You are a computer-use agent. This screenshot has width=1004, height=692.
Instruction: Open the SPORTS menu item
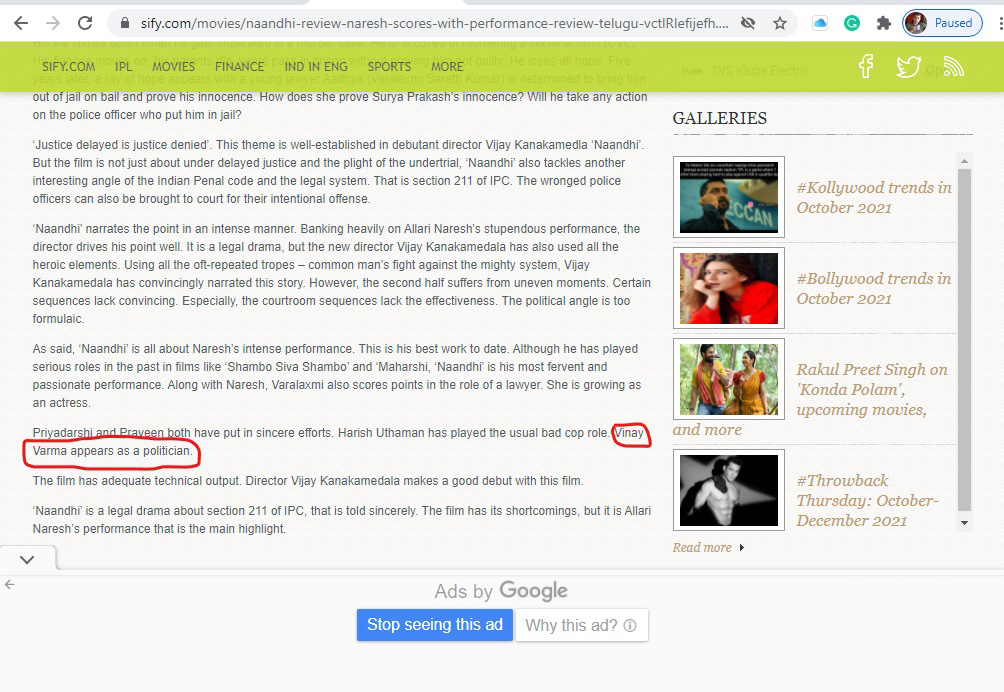tap(389, 67)
